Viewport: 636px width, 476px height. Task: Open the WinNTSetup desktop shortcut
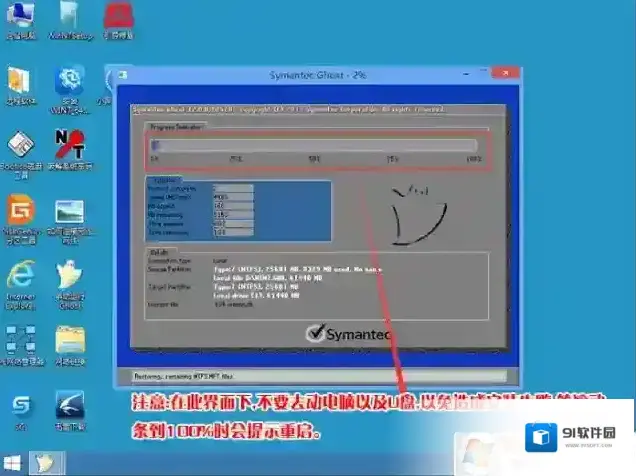tap(69, 18)
